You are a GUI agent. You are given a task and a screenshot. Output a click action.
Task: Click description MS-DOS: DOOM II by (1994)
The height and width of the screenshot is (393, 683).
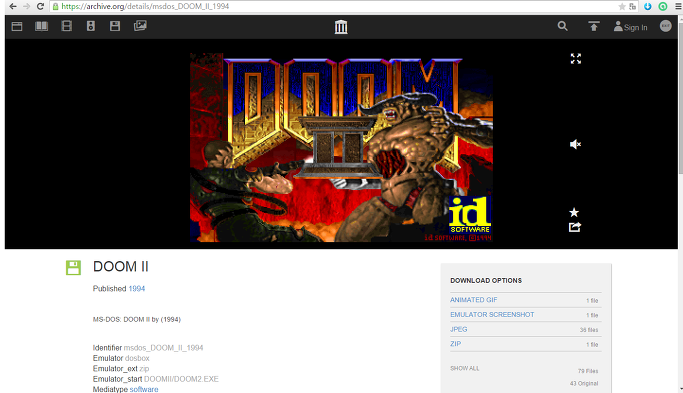coord(136,319)
